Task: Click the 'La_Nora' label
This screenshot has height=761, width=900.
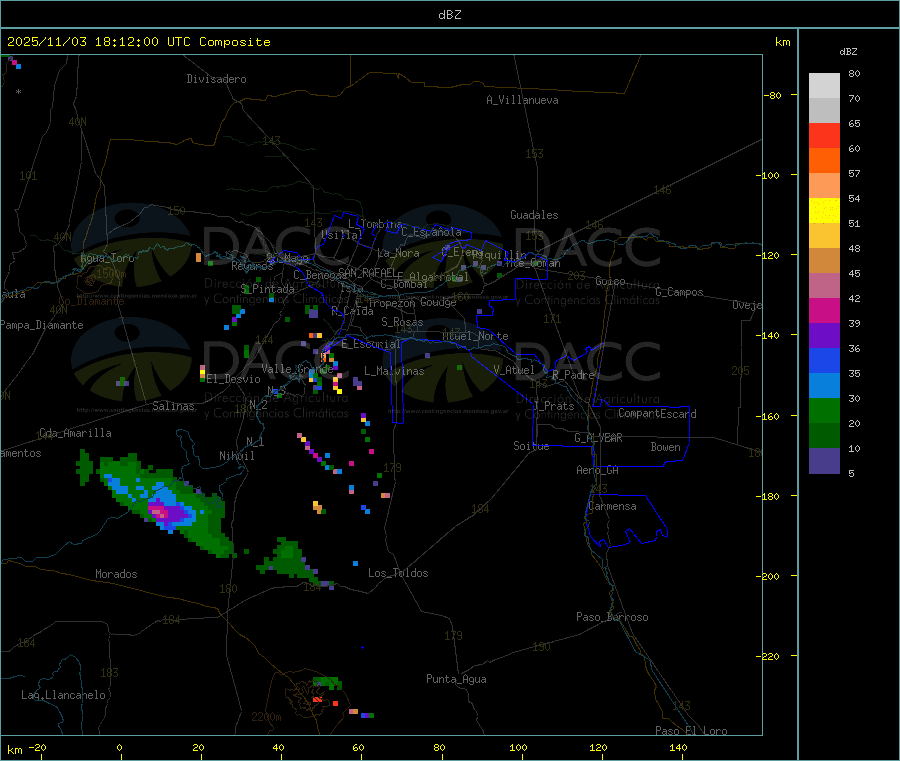Action: coord(398,253)
